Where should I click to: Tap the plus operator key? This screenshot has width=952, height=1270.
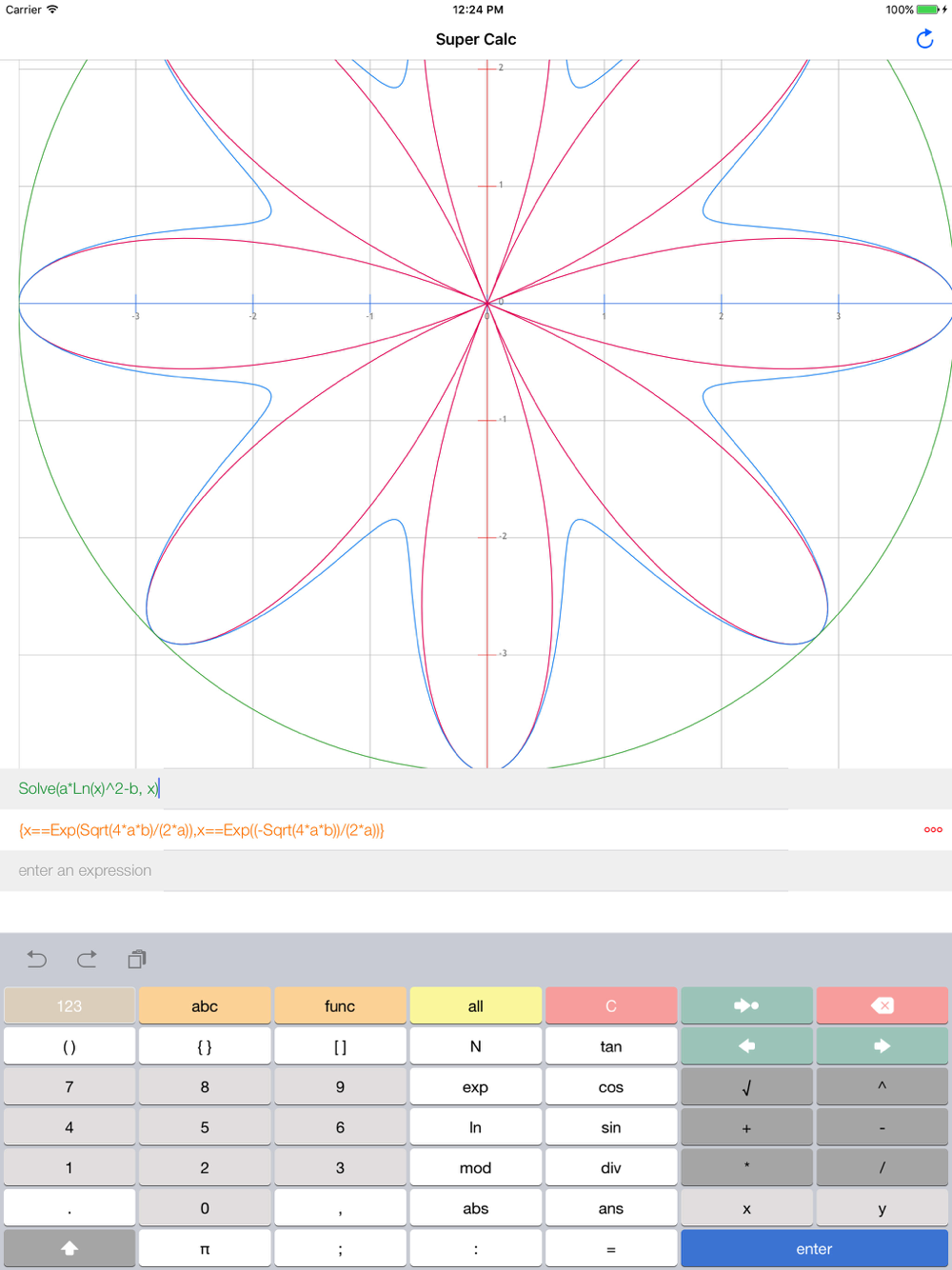pyautogui.click(x=746, y=1127)
